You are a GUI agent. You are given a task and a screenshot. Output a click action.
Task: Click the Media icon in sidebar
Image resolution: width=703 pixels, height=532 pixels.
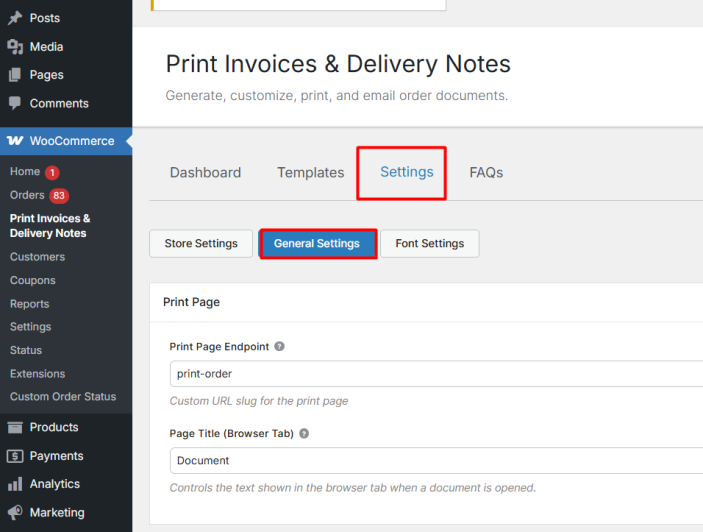(x=15, y=47)
